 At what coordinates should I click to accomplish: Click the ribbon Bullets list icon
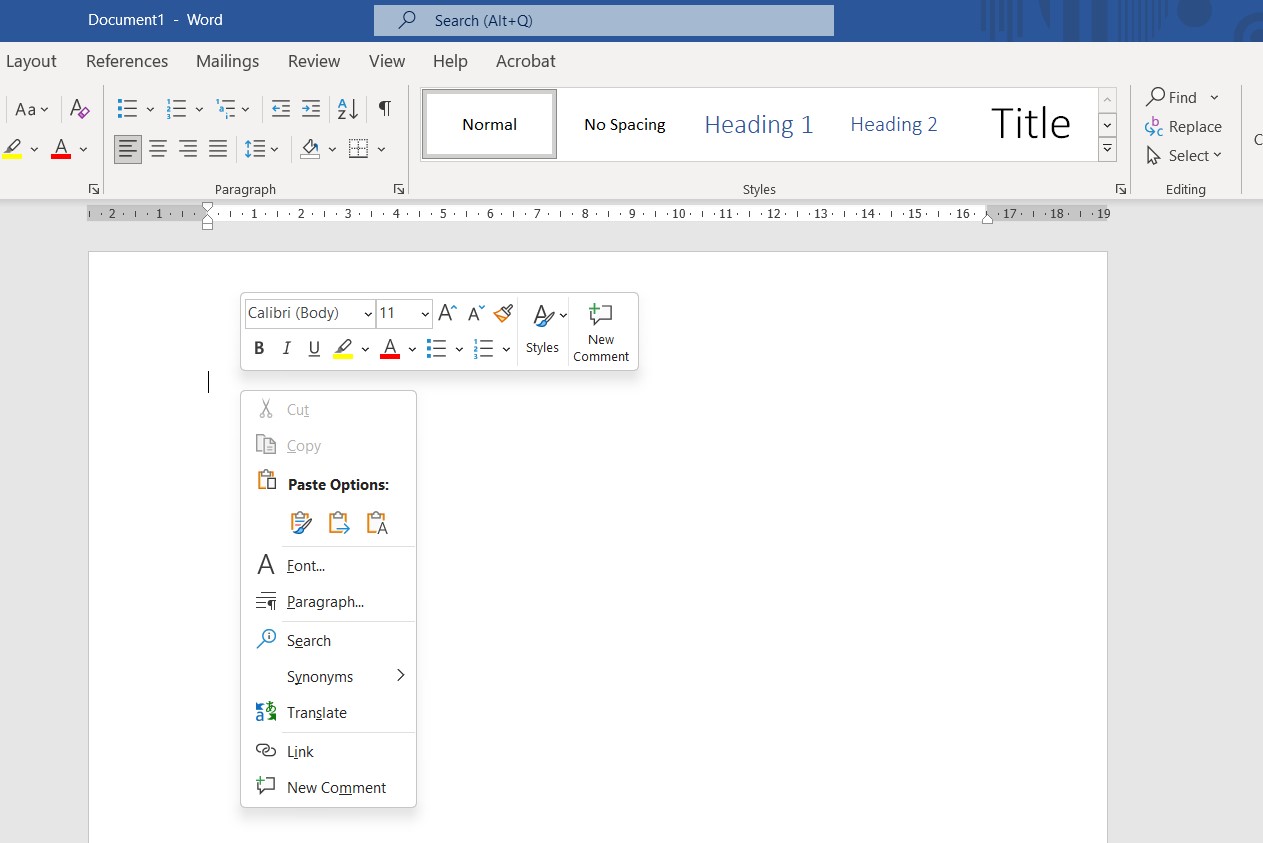click(x=127, y=109)
